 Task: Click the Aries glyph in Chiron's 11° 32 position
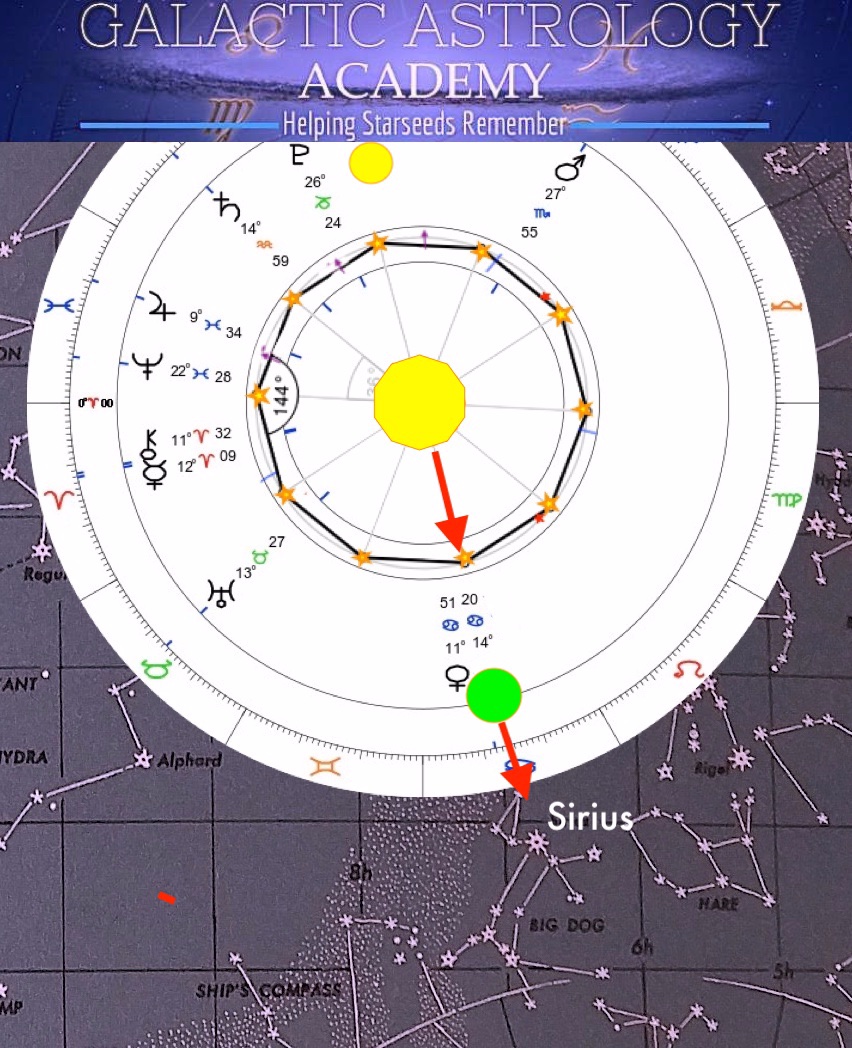coord(200,436)
